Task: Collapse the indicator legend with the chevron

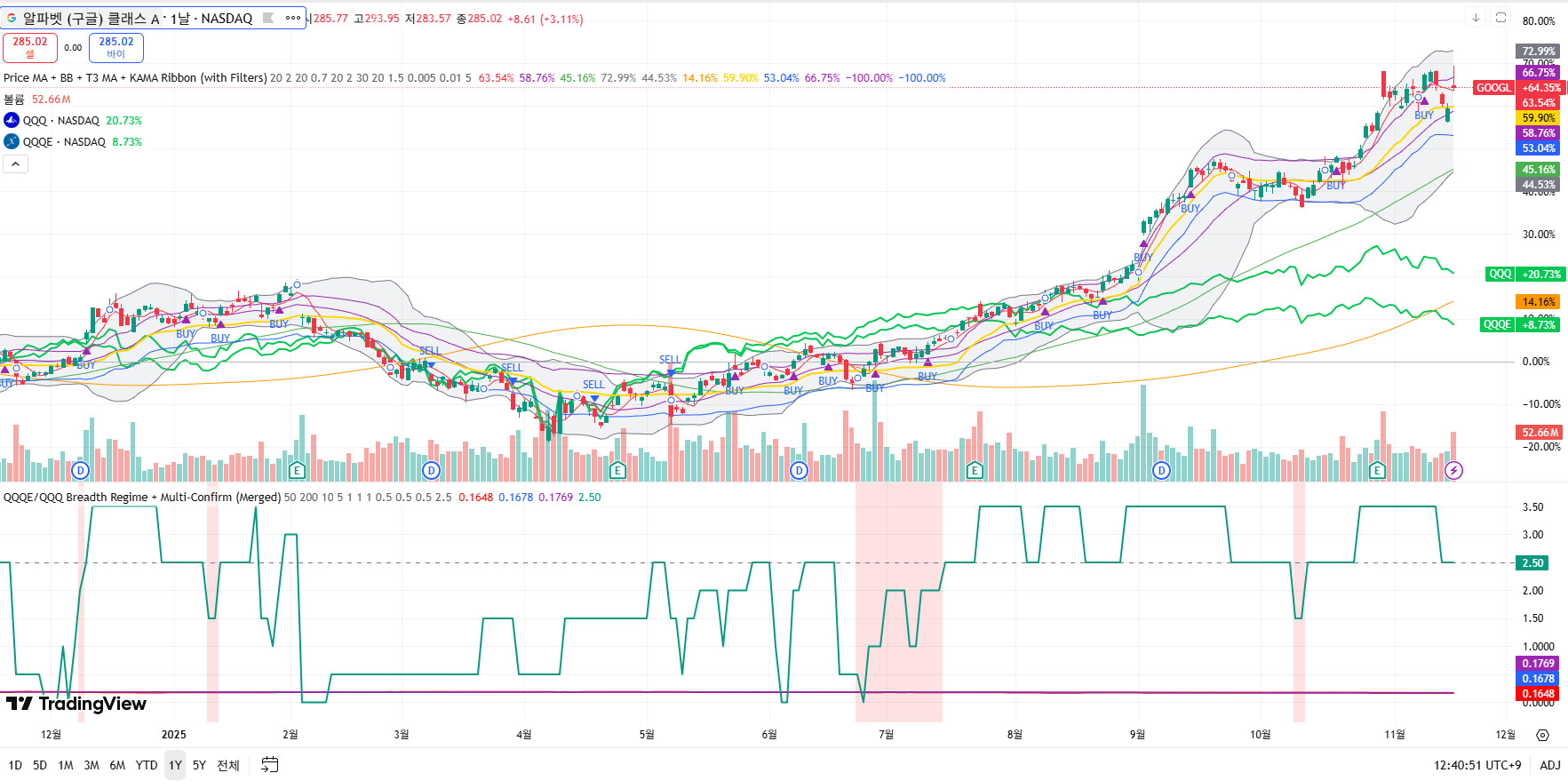Action: tap(16, 163)
